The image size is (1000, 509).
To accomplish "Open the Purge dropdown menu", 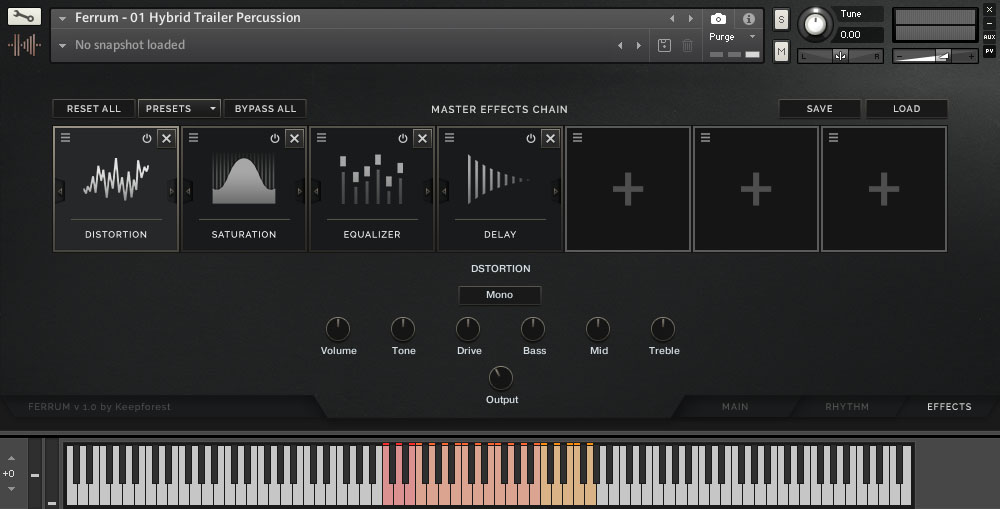I will tap(732, 37).
